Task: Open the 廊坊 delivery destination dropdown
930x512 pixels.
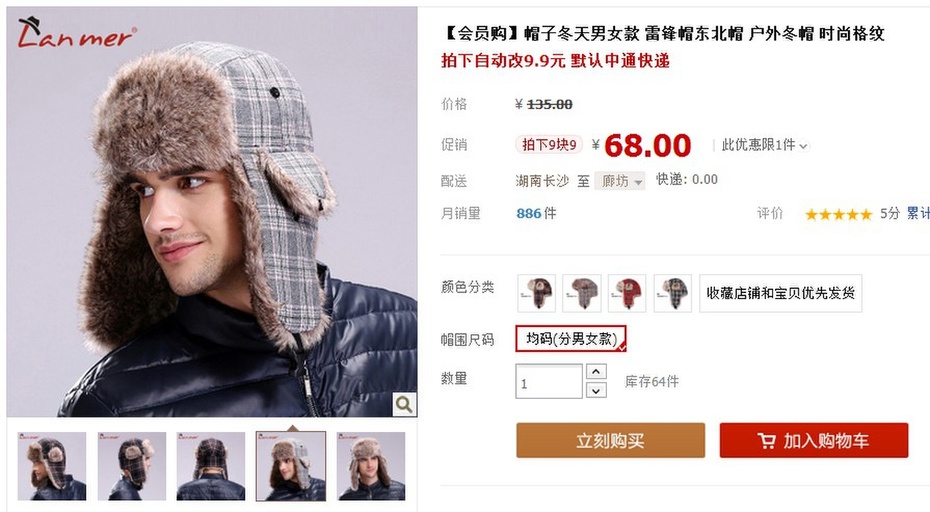Action: point(620,180)
